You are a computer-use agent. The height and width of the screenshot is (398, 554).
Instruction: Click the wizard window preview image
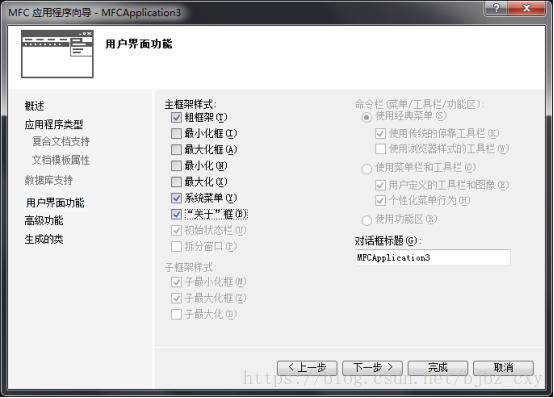(57, 54)
